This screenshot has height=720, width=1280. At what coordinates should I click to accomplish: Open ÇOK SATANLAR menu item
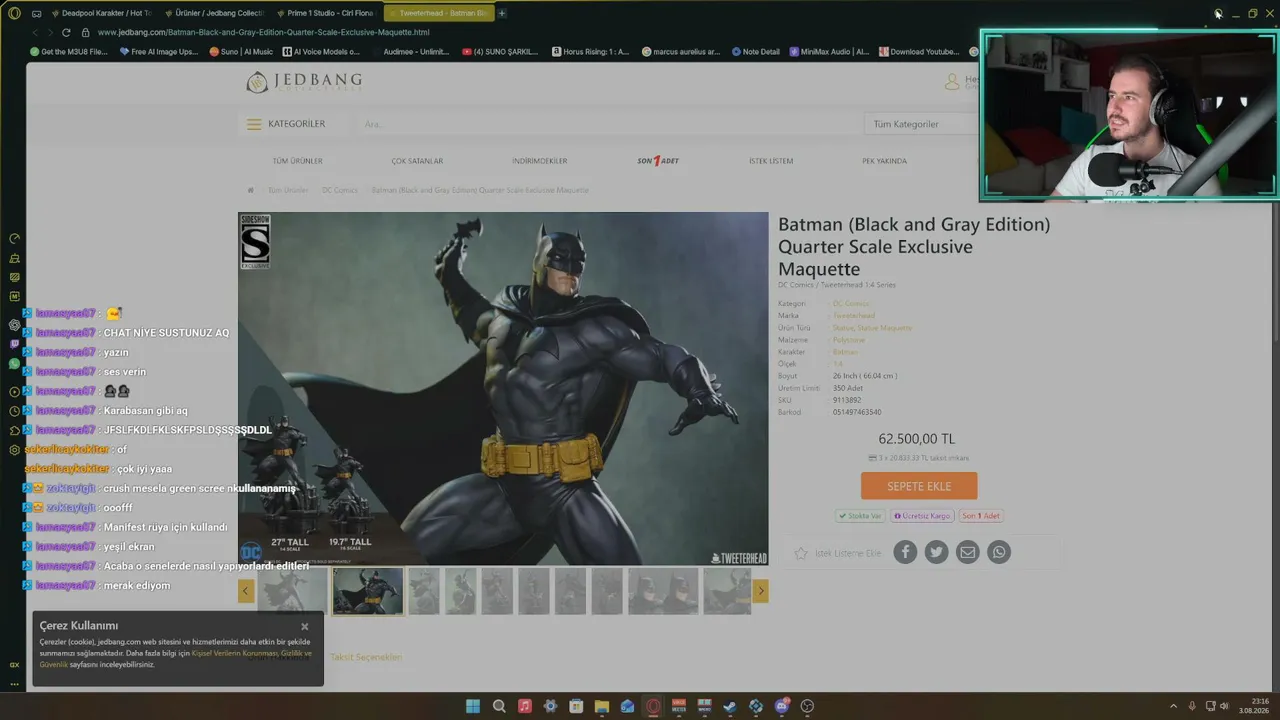(x=417, y=161)
